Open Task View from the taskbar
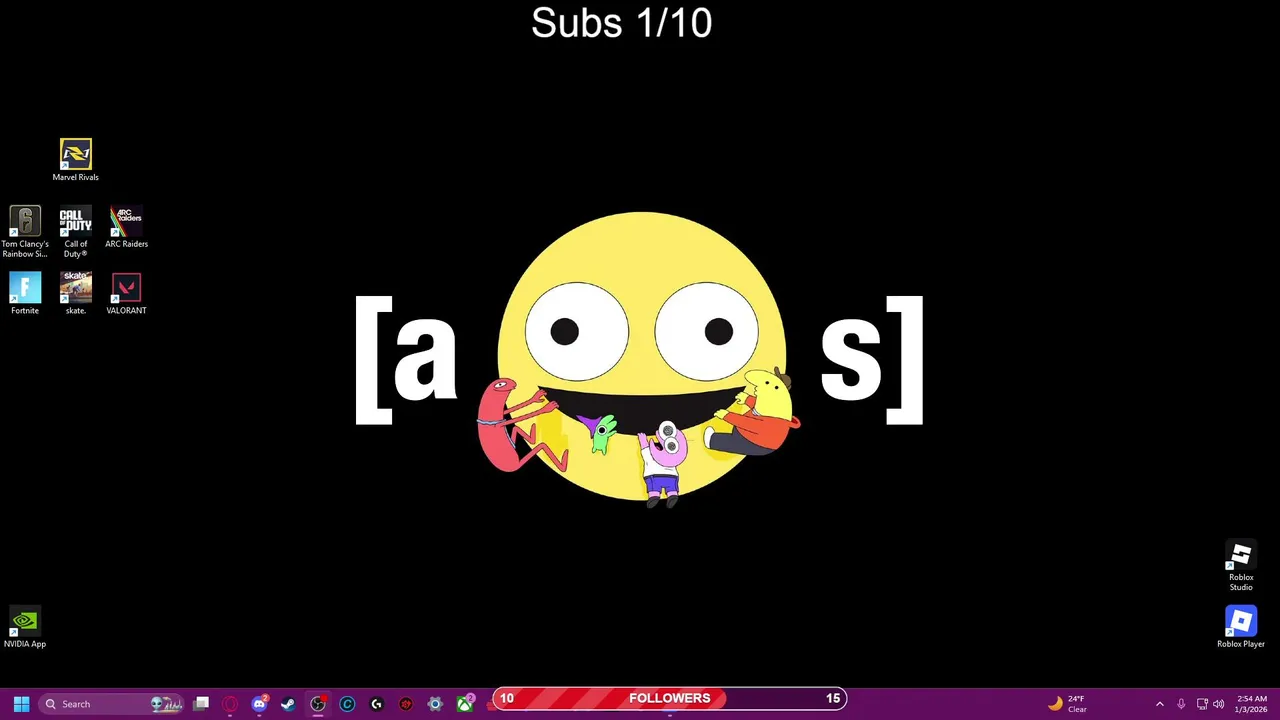 pyautogui.click(x=201, y=704)
